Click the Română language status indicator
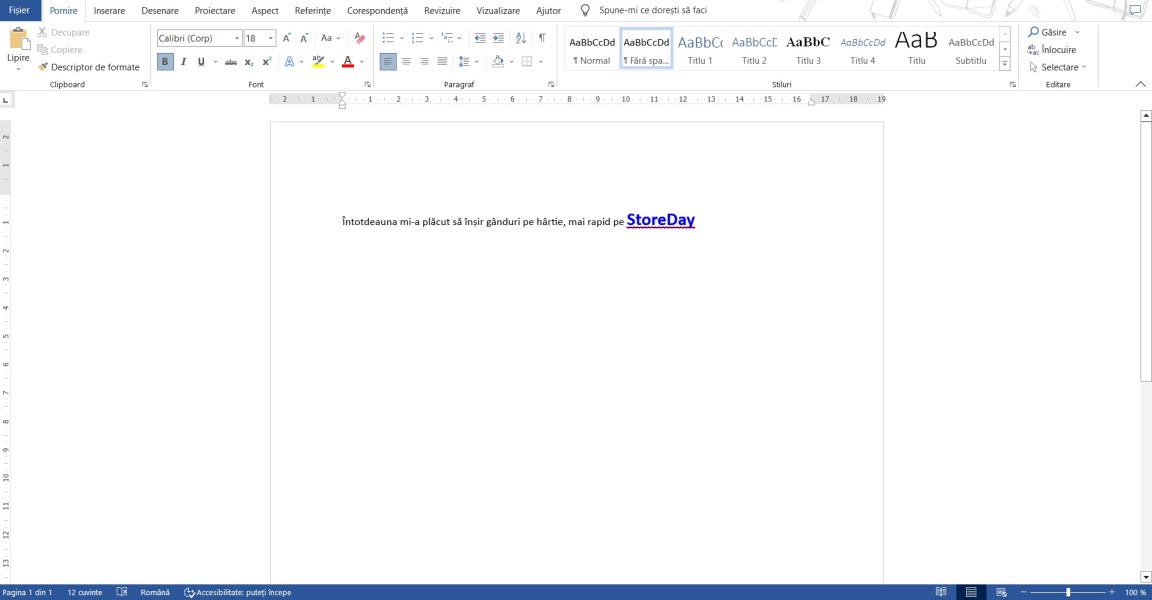 click(155, 593)
